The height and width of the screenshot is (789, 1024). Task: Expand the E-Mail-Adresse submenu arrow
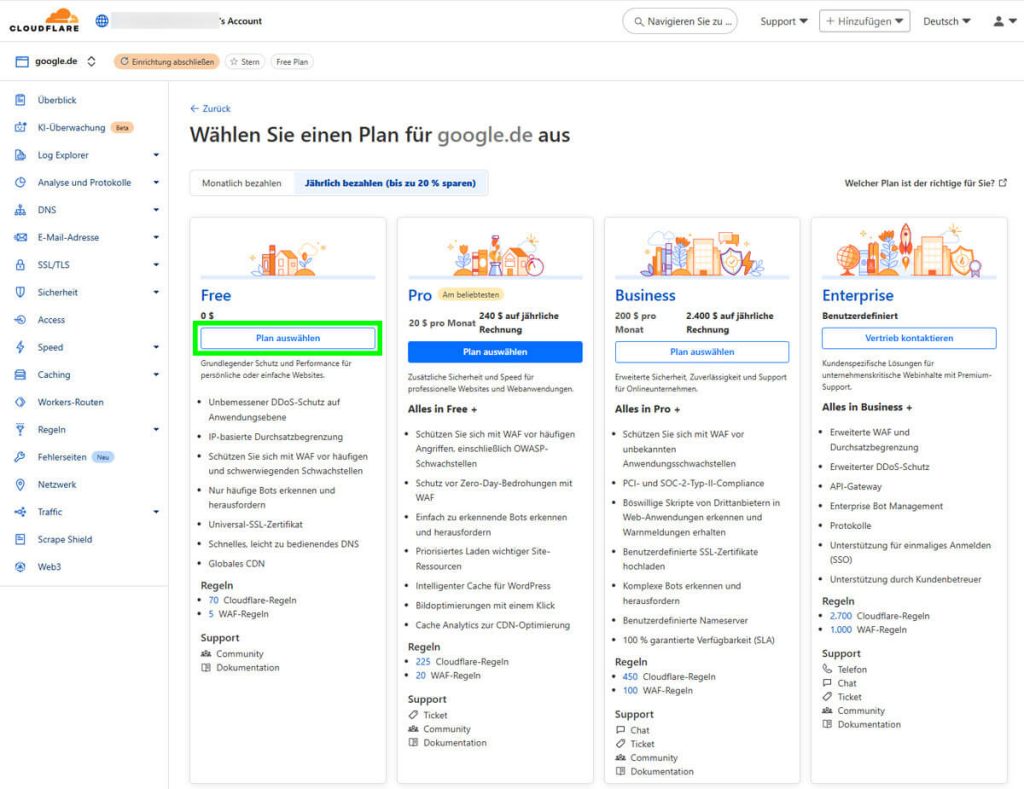156,237
